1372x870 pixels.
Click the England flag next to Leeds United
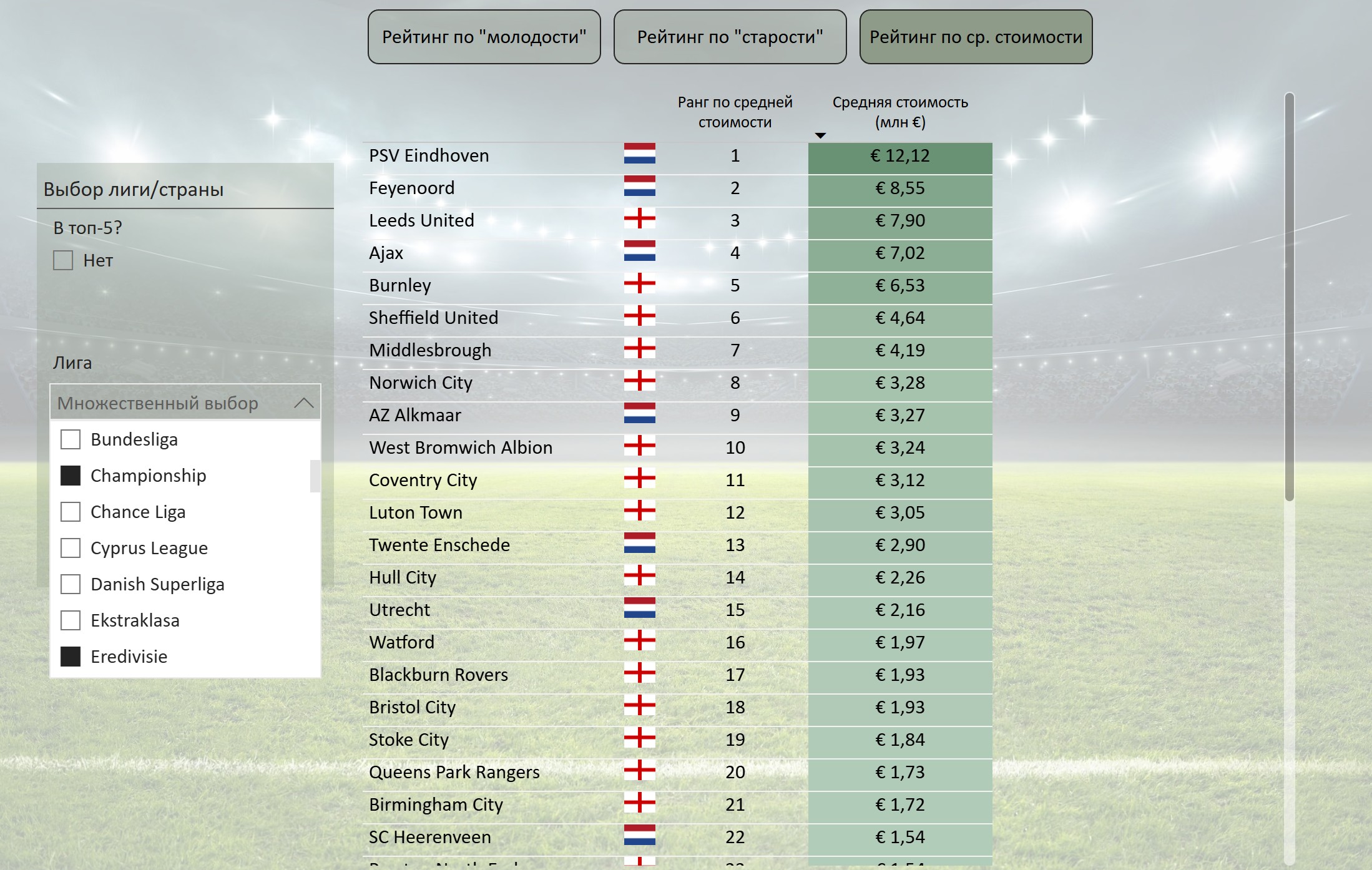[x=639, y=219]
